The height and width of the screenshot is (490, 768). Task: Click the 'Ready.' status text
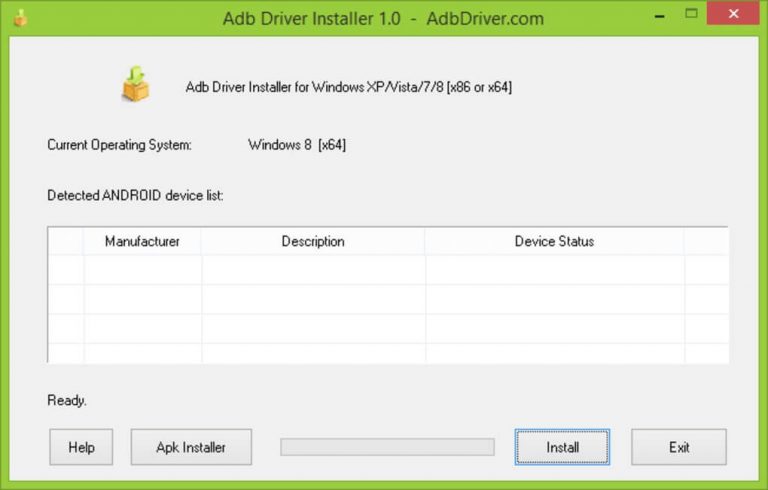(x=67, y=400)
